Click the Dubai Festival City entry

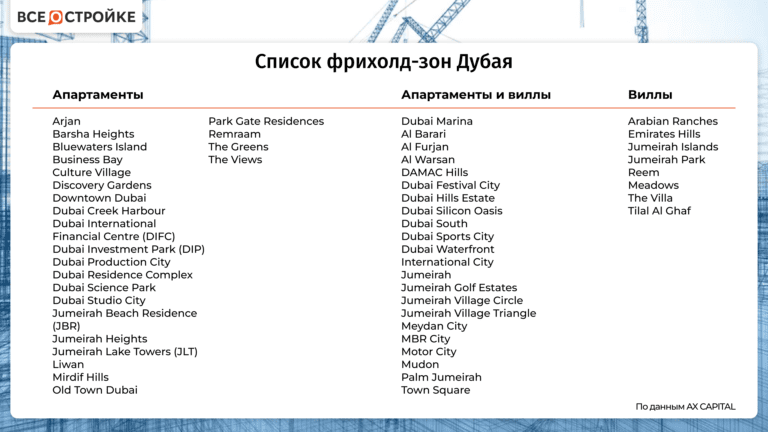450,185
